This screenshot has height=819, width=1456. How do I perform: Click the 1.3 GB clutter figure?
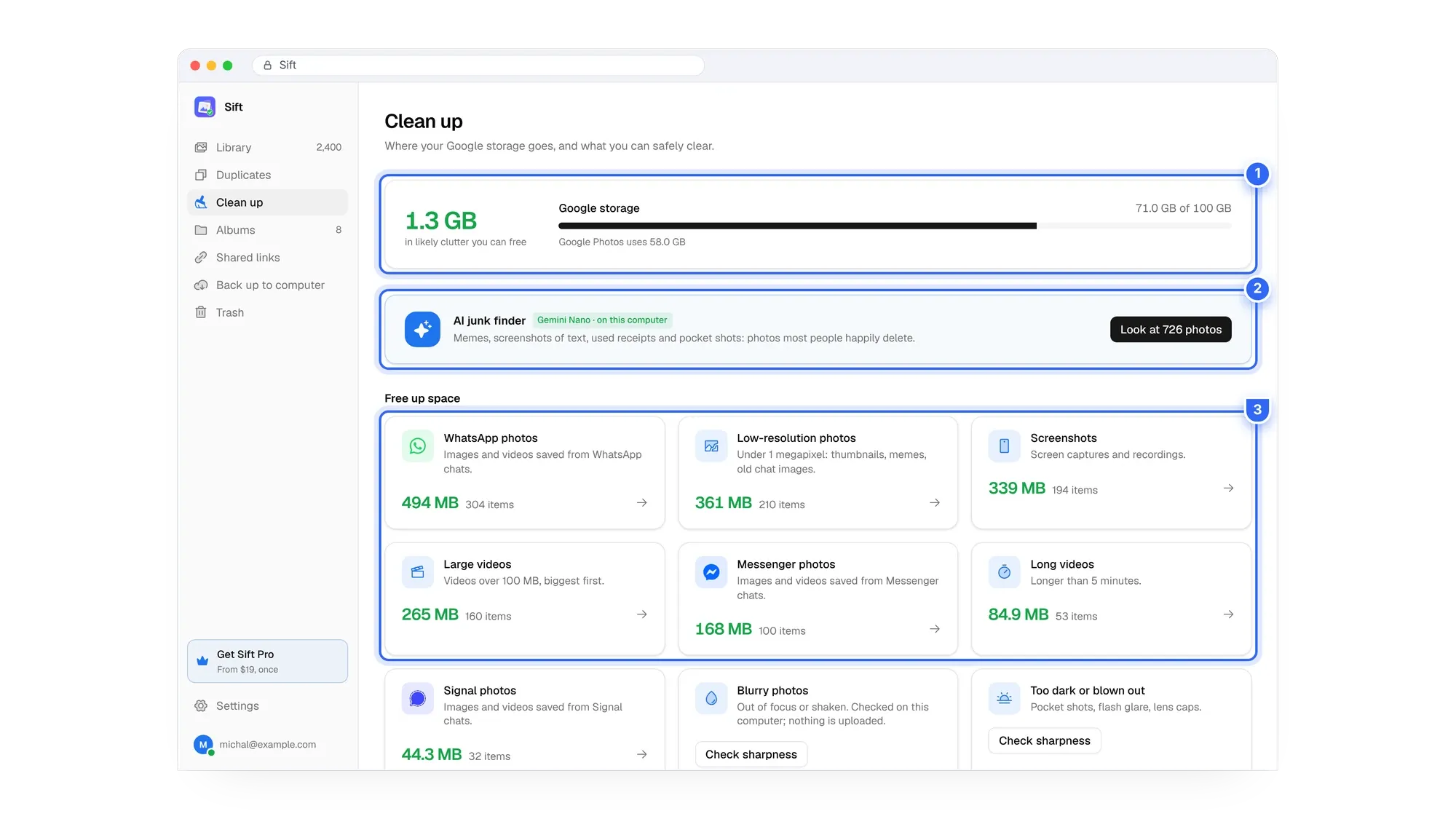(x=440, y=221)
